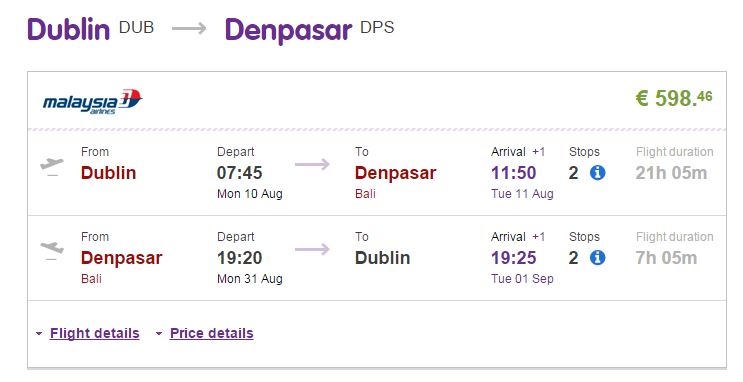Viewport: 743px width, 382px height.
Task: Click the grey arrow between Dublin and Denpasar
Action: point(189,29)
